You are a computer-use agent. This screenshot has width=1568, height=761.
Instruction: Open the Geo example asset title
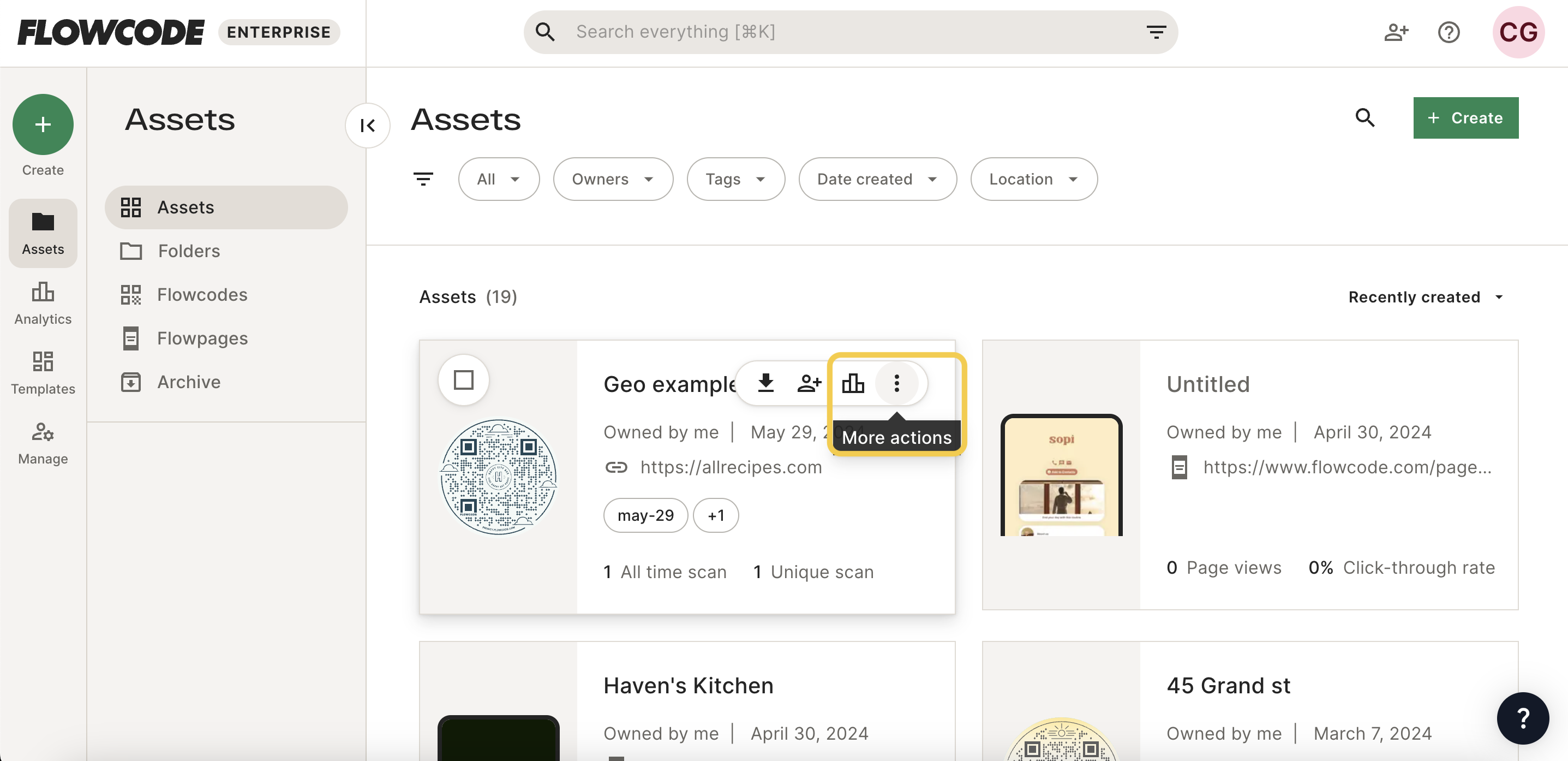click(x=669, y=384)
